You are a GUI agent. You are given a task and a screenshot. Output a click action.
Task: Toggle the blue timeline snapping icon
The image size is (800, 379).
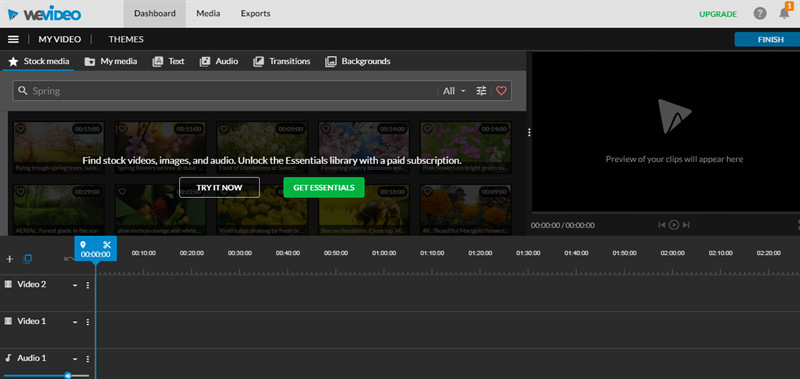pyautogui.click(x=28, y=259)
